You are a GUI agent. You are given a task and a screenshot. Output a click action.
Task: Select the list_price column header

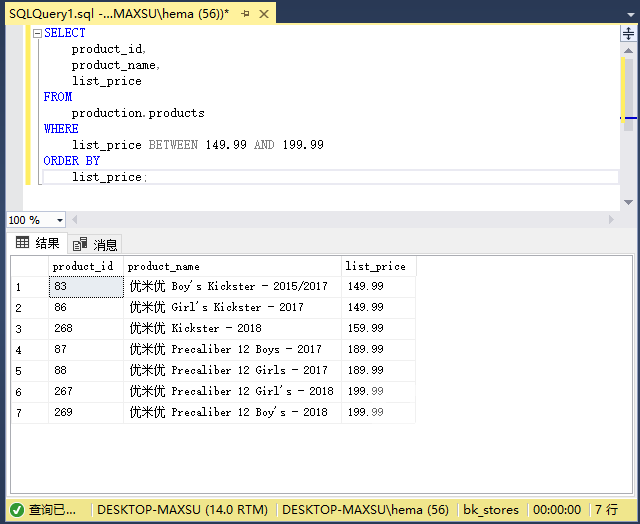tap(379, 266)
